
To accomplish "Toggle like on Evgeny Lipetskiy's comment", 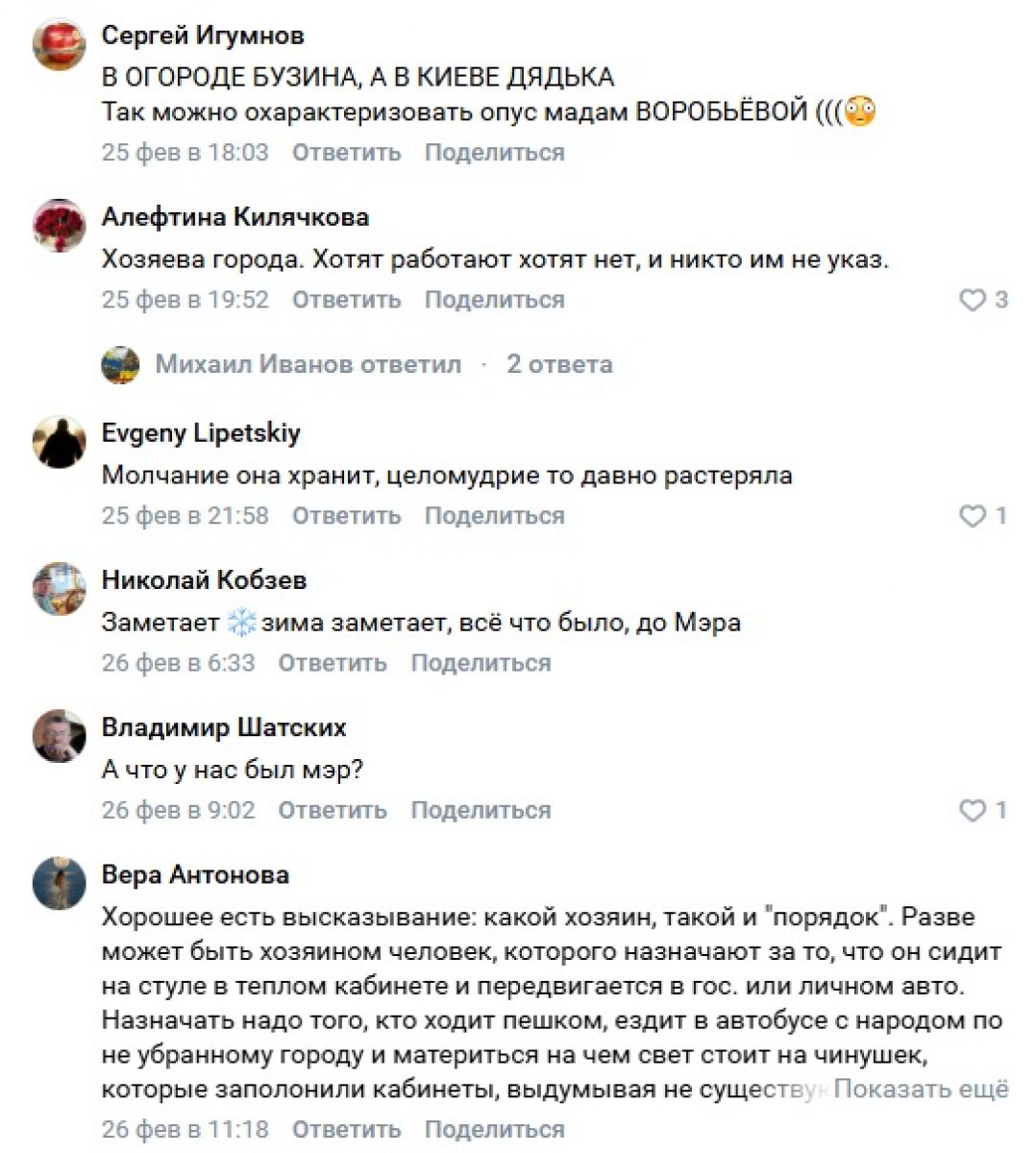I will [x=974, y=516].
